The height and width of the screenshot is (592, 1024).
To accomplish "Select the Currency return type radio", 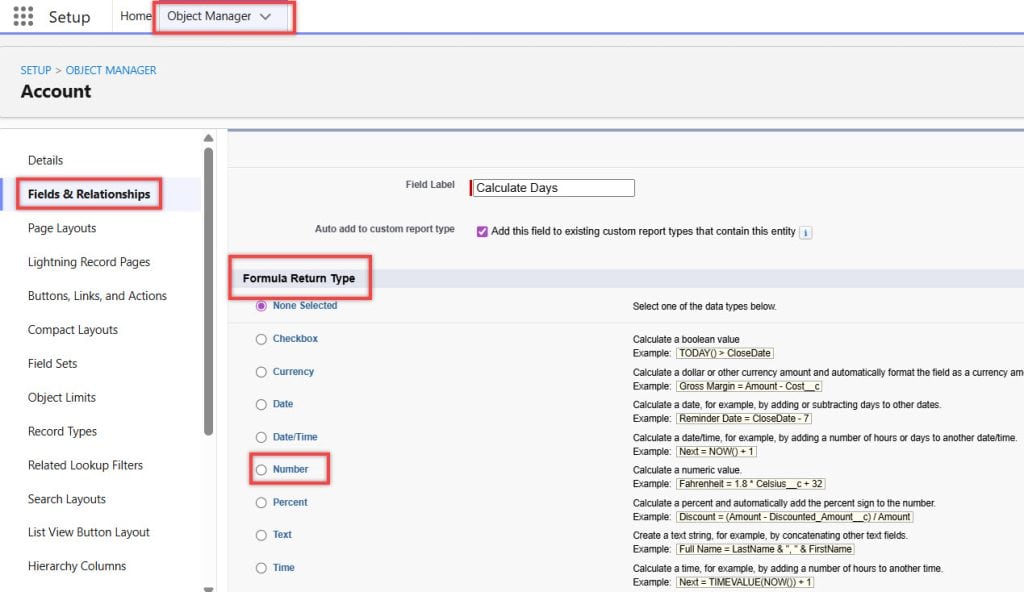I will tap(261, 372).
